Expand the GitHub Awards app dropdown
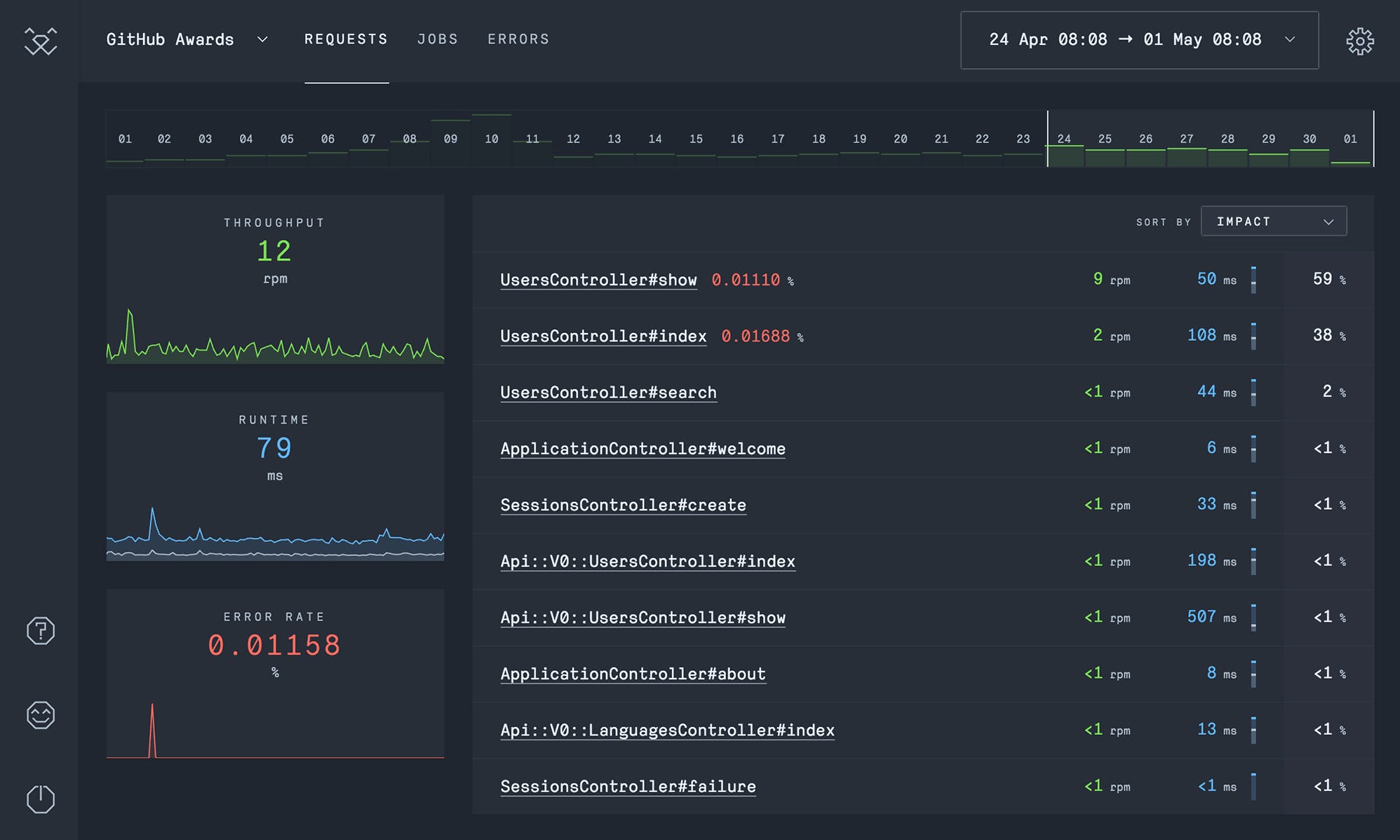Screen dimensions: 1400x840 pos(187,39)
